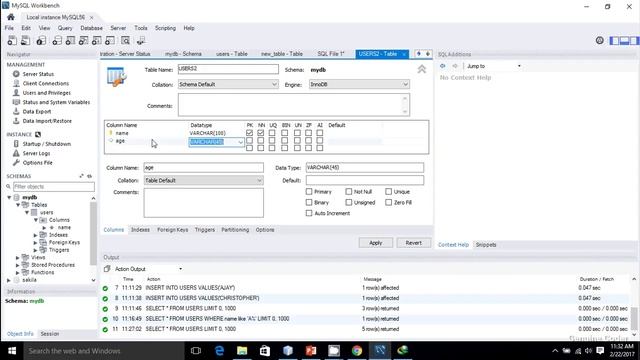
Task: Open Users and Privileges
Action: 47,93
